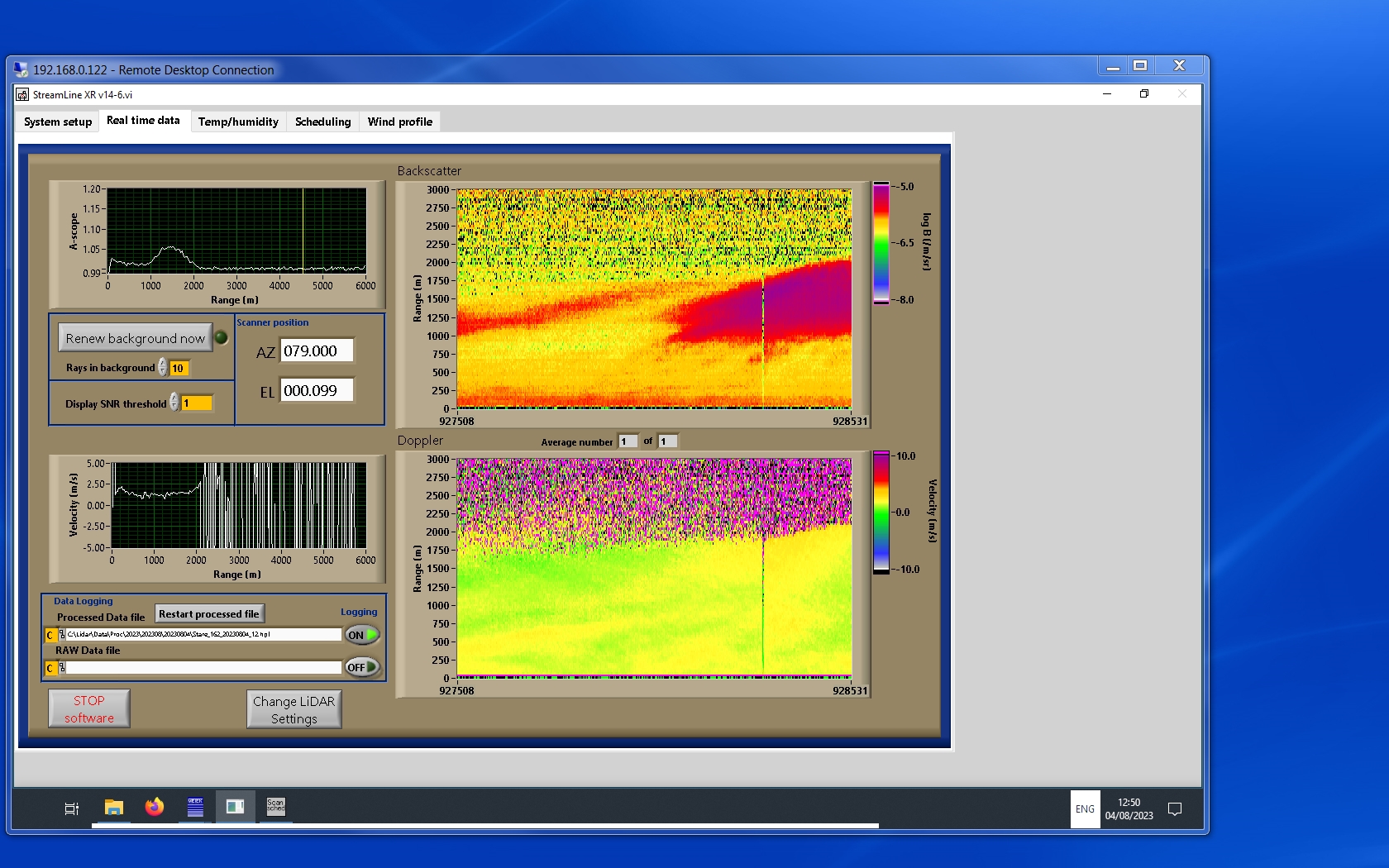This screenshot has width=1389, height=868.
Task: Click the AZ scanner position field
Action: click(x=317, y=351)
